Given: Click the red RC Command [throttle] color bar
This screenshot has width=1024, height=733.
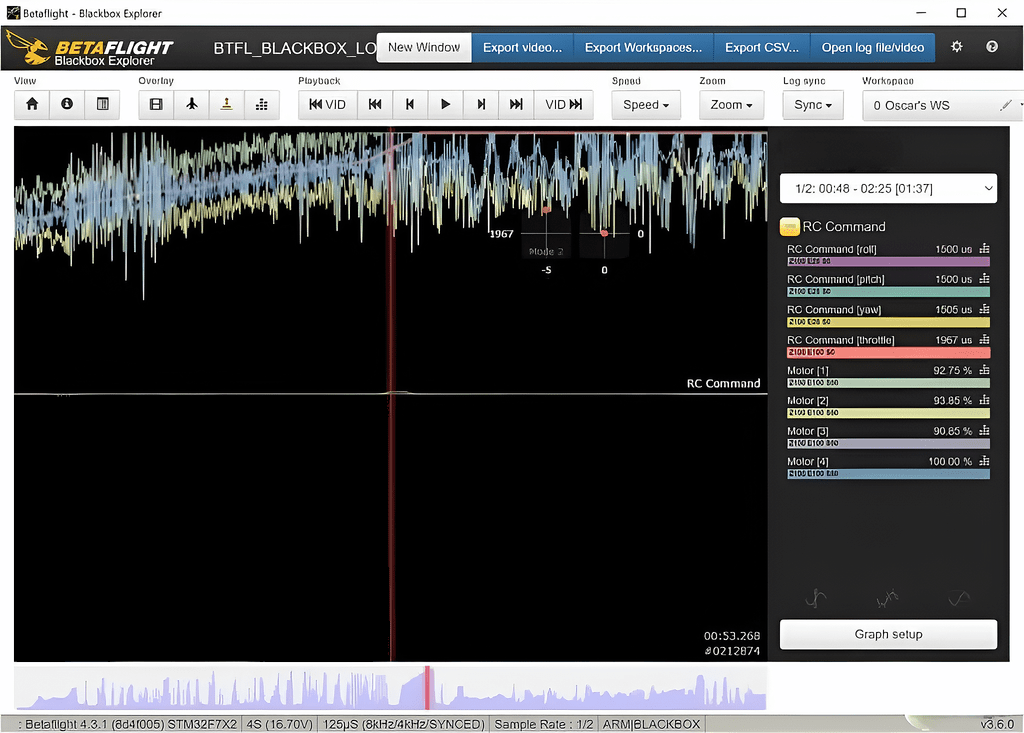Looking at the screenshot, I should coord(888,352).
